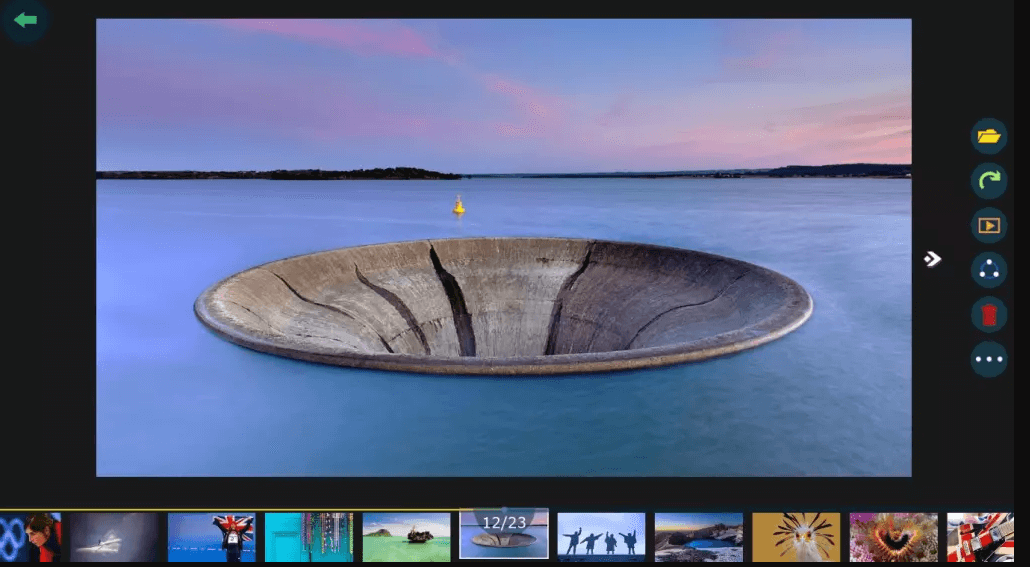The image size is (1030, 567).
Task: Delete the photo with red trash icon
Action: coord(988,315)
